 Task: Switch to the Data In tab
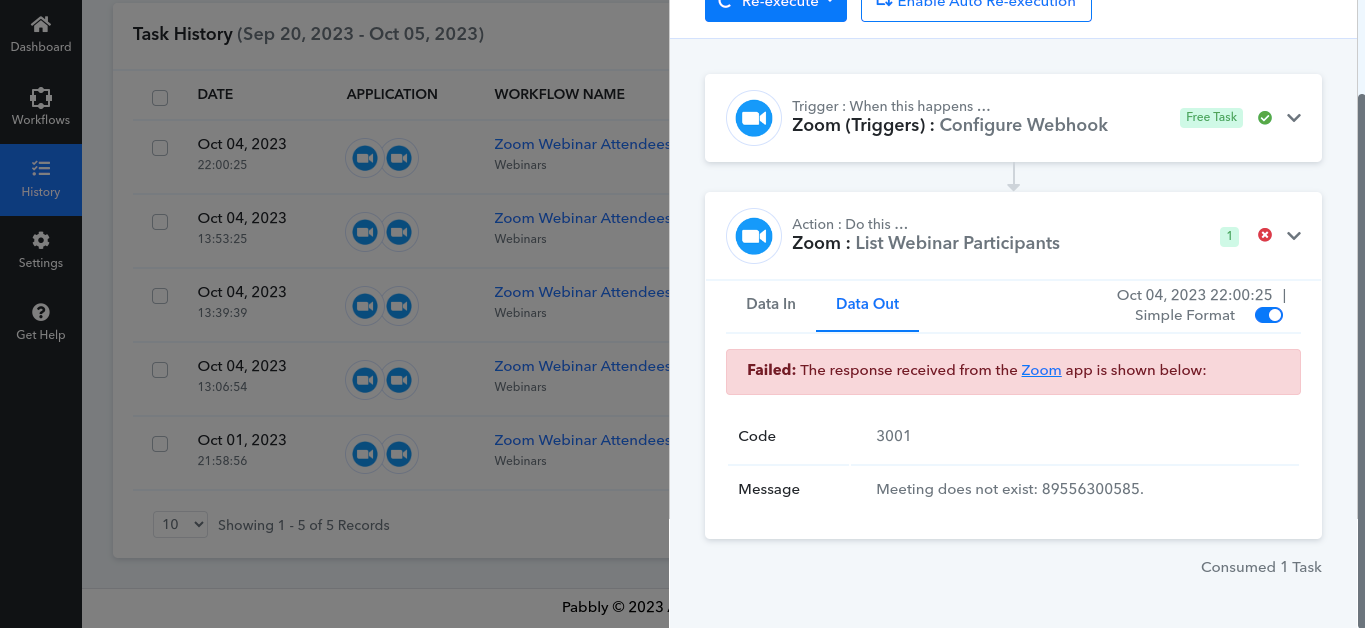coord(771,304)
